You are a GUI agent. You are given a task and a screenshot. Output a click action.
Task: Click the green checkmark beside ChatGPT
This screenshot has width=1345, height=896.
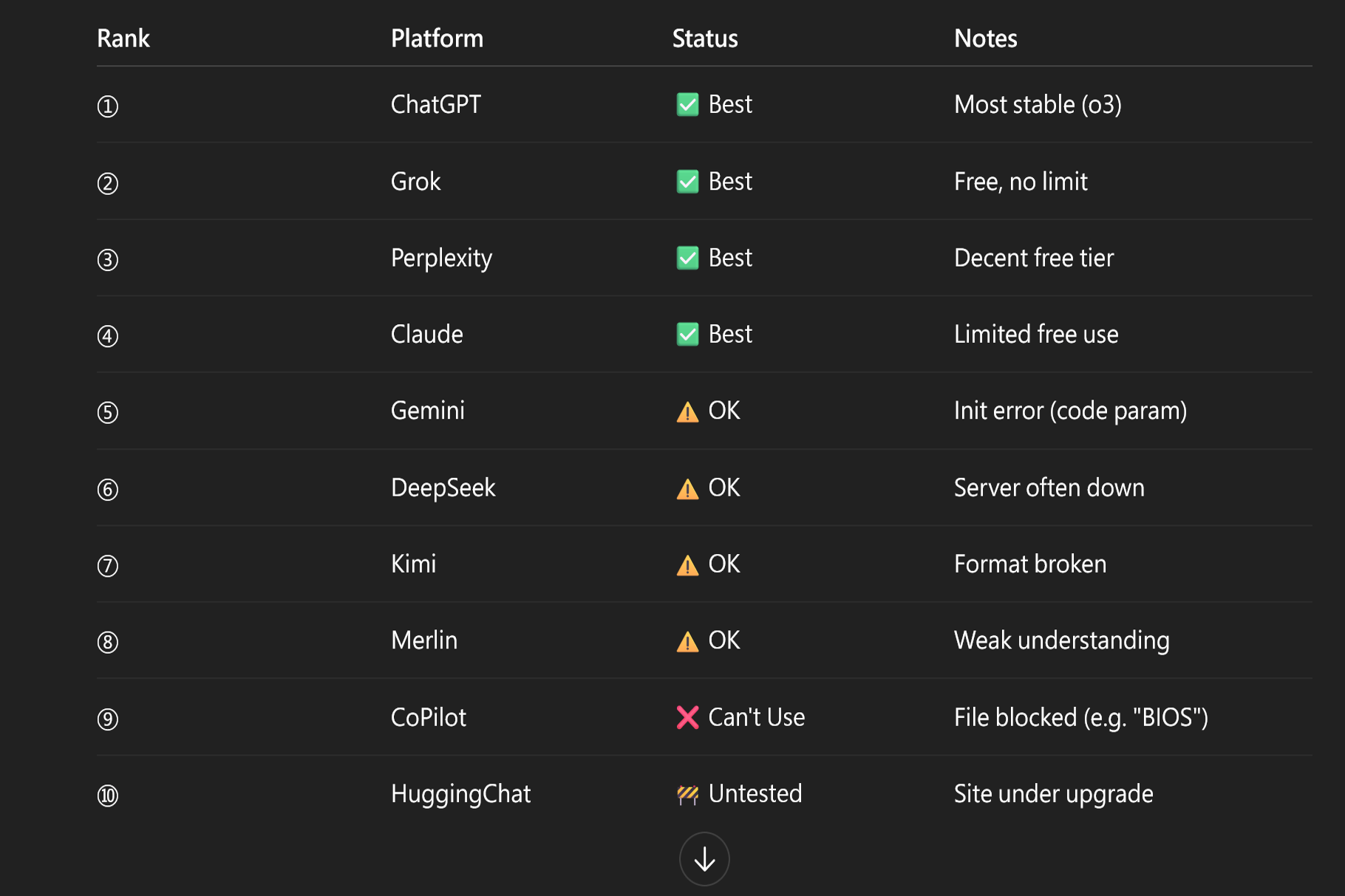pos(687,105)
